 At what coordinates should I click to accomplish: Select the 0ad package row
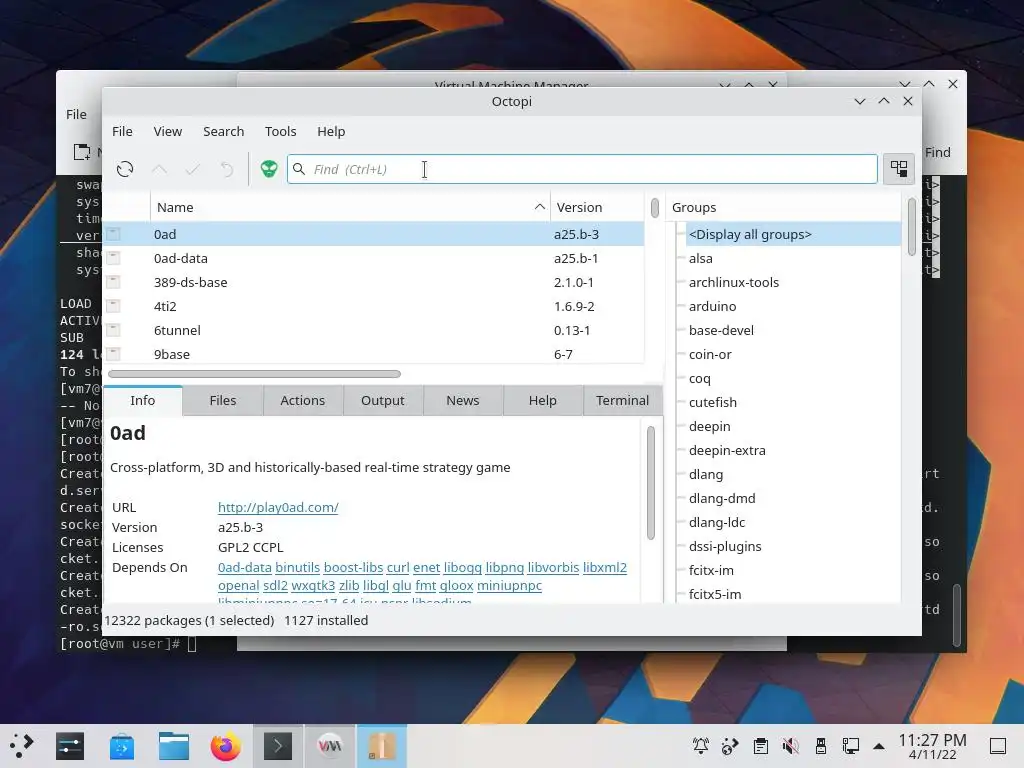pos(374,234)
